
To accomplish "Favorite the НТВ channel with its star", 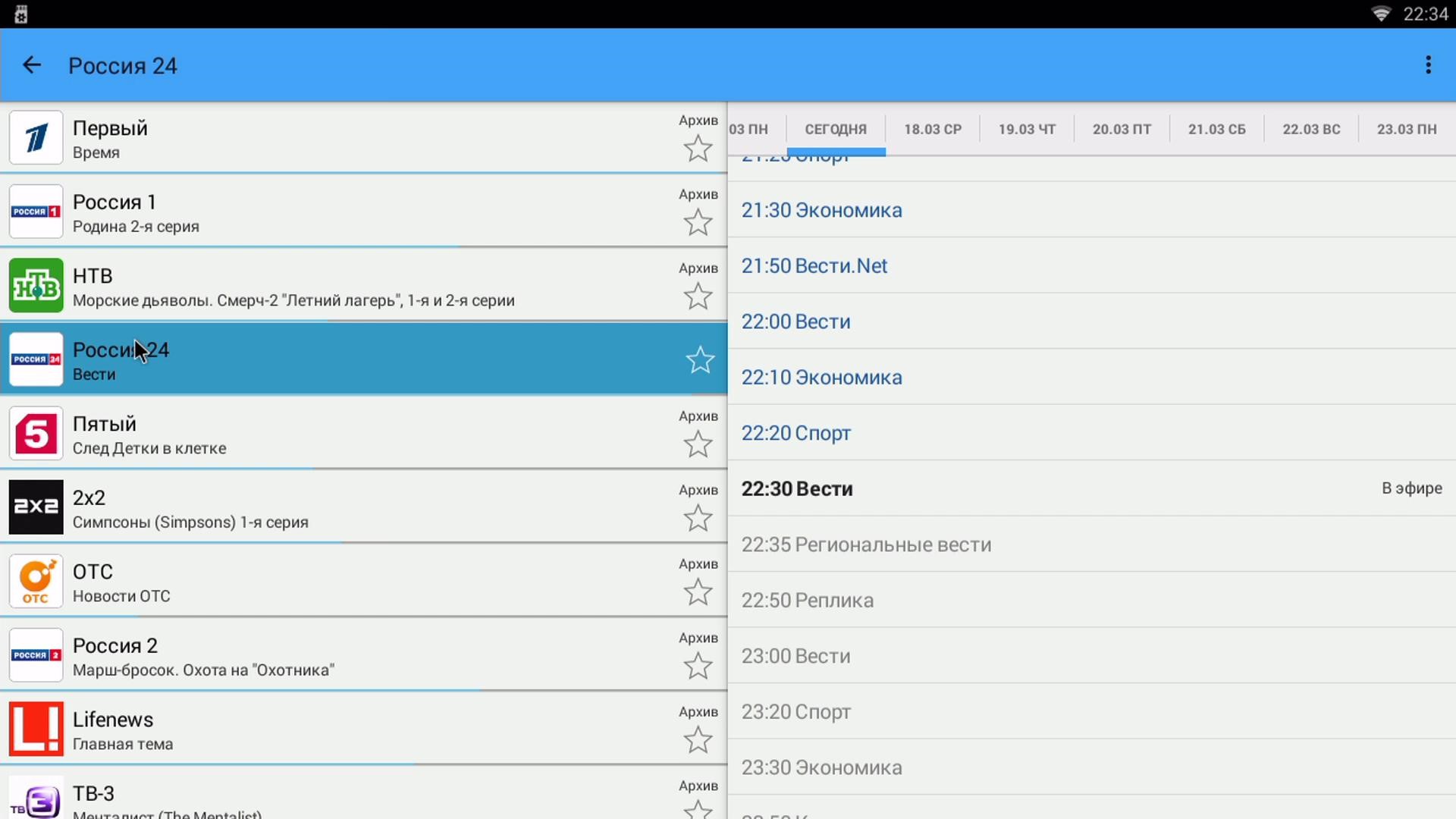I will click(698, 297).
